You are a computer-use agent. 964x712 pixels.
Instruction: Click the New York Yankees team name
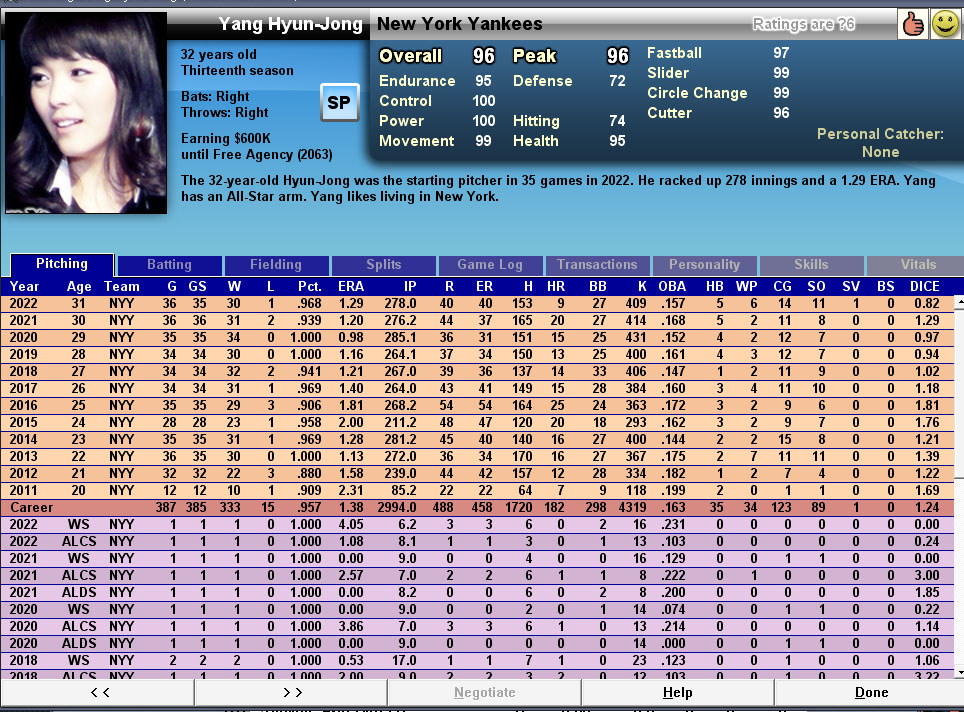459,24
